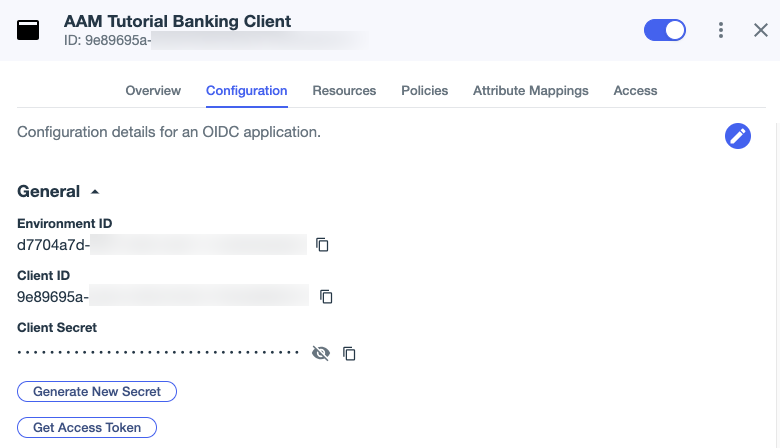Reveal the Client Secret with eye icon
Screen dimensions: 780x448
[320, 353]
